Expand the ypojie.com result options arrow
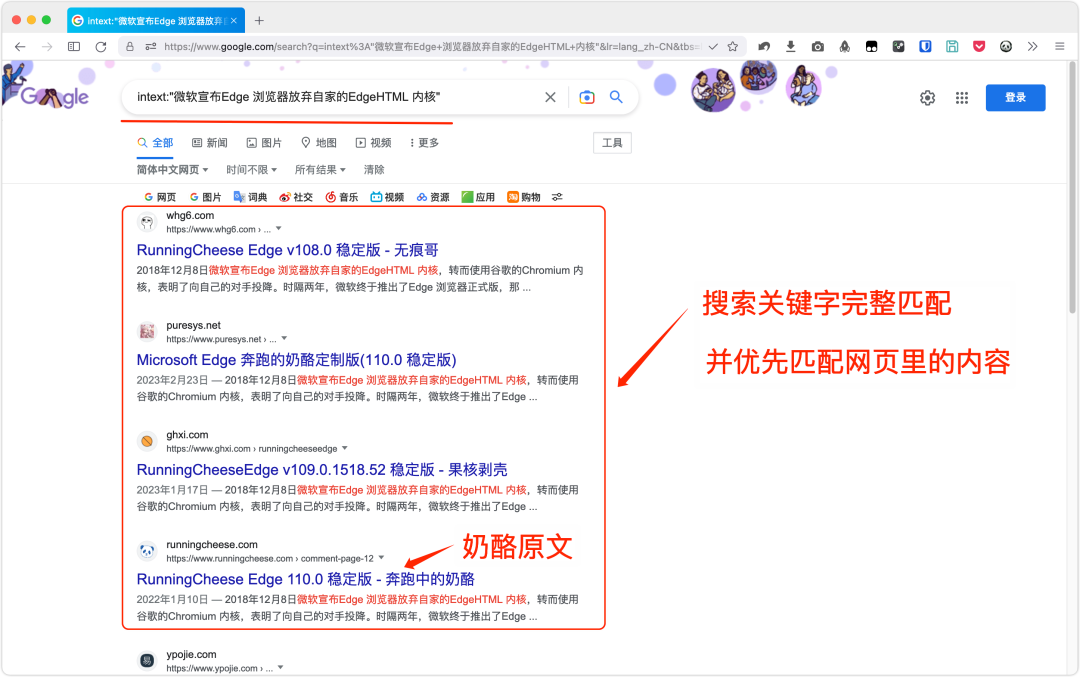The width and height of the screenshot is (1080, 677). point(280,667)
